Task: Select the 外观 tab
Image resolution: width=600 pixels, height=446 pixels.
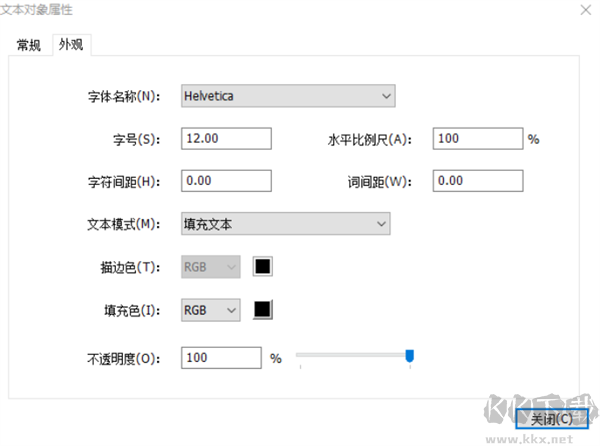Action: pos(71,45)
